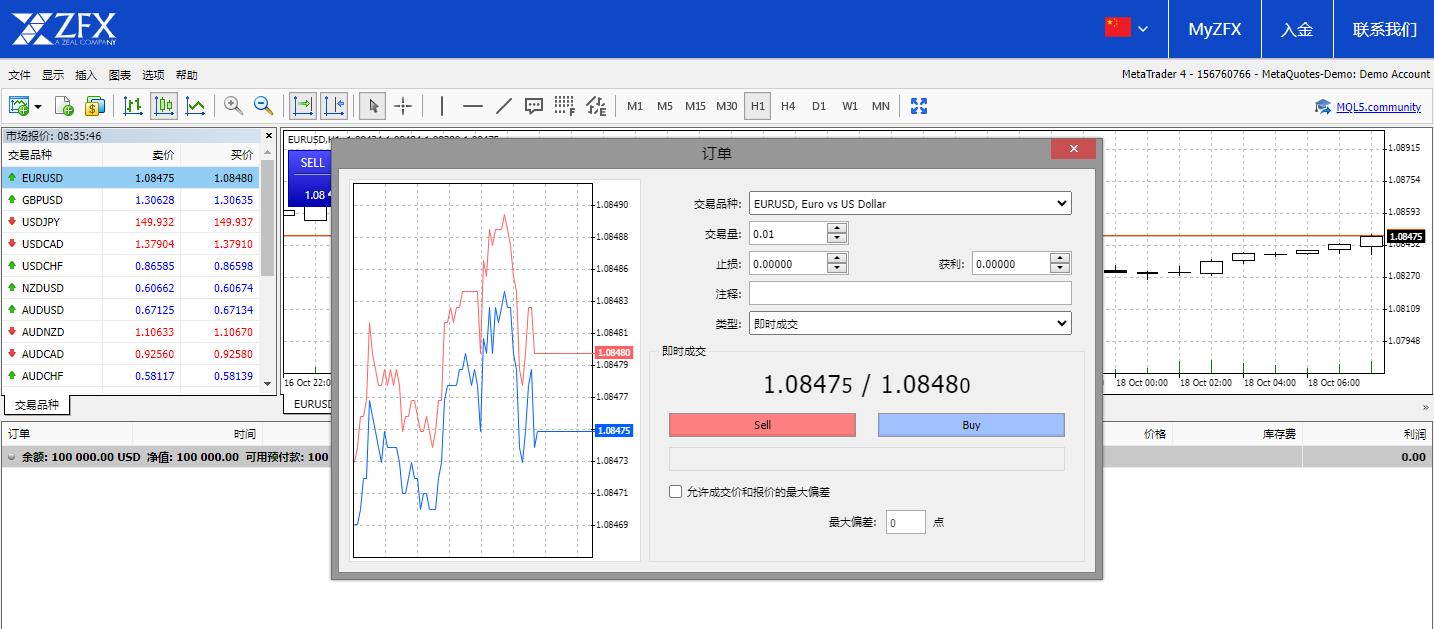Open the 插入 menu
The height and width of the screenshot is (629, 1434).
pyautogui.click(x=86, y=75)
